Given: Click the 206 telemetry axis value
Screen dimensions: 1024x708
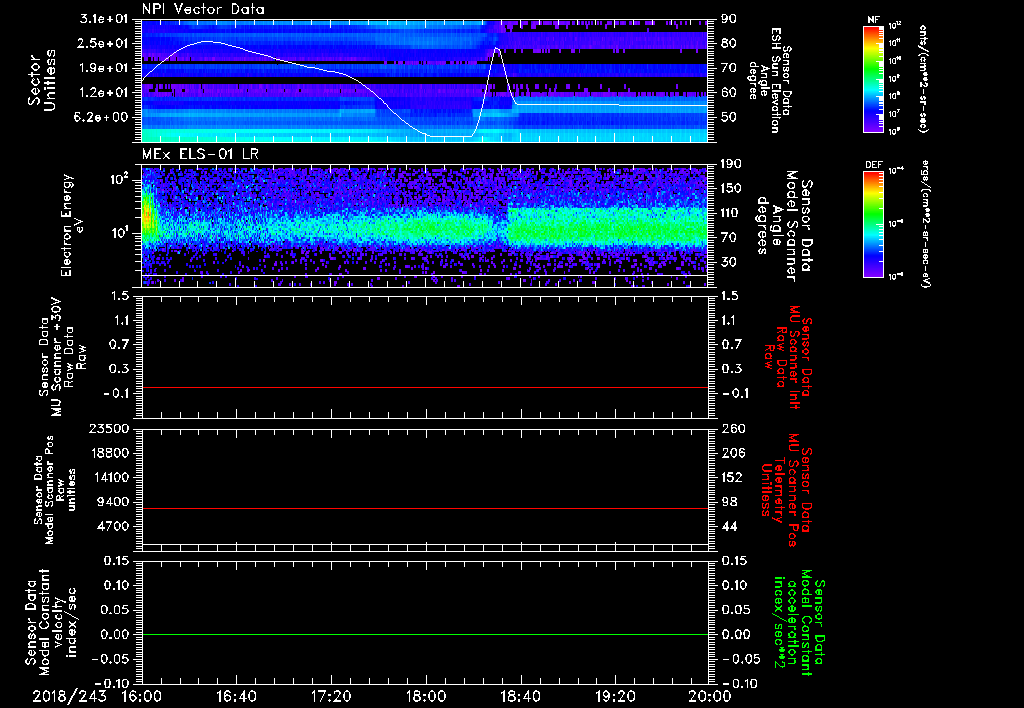Looking at the screenshot, I should [733, 453].
